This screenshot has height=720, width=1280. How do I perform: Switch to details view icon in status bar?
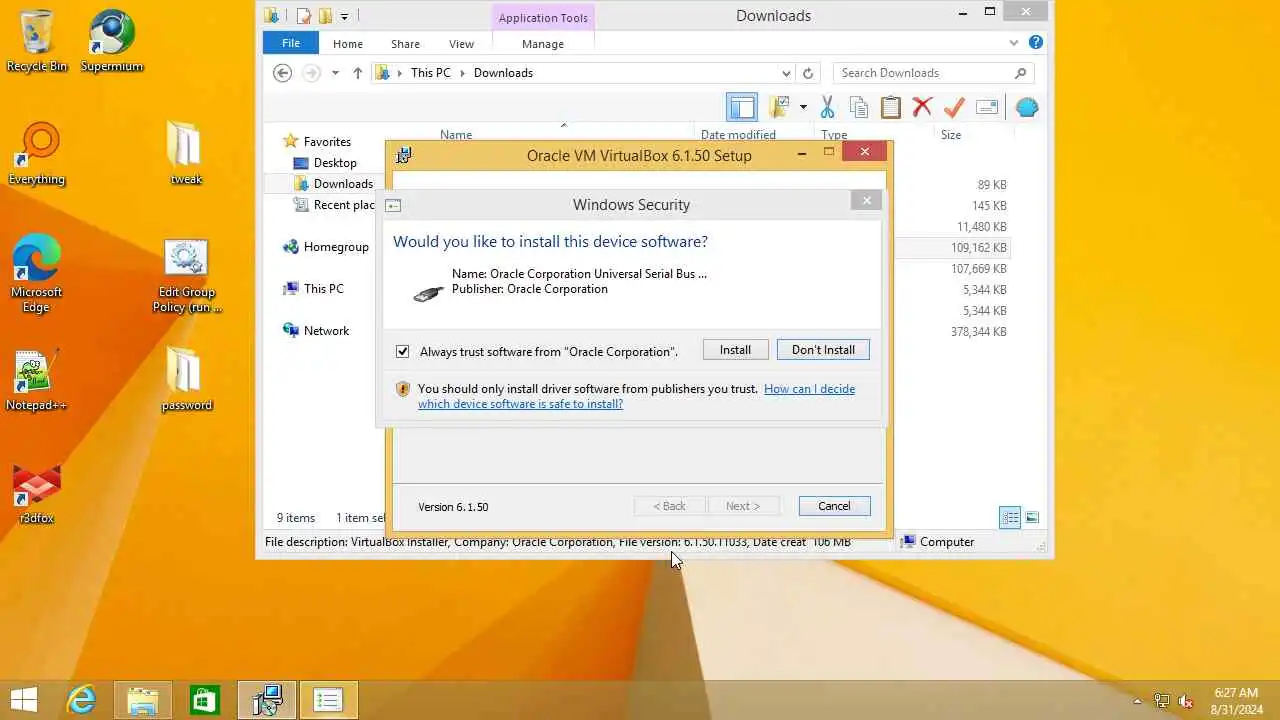[x=1010, y=517]
